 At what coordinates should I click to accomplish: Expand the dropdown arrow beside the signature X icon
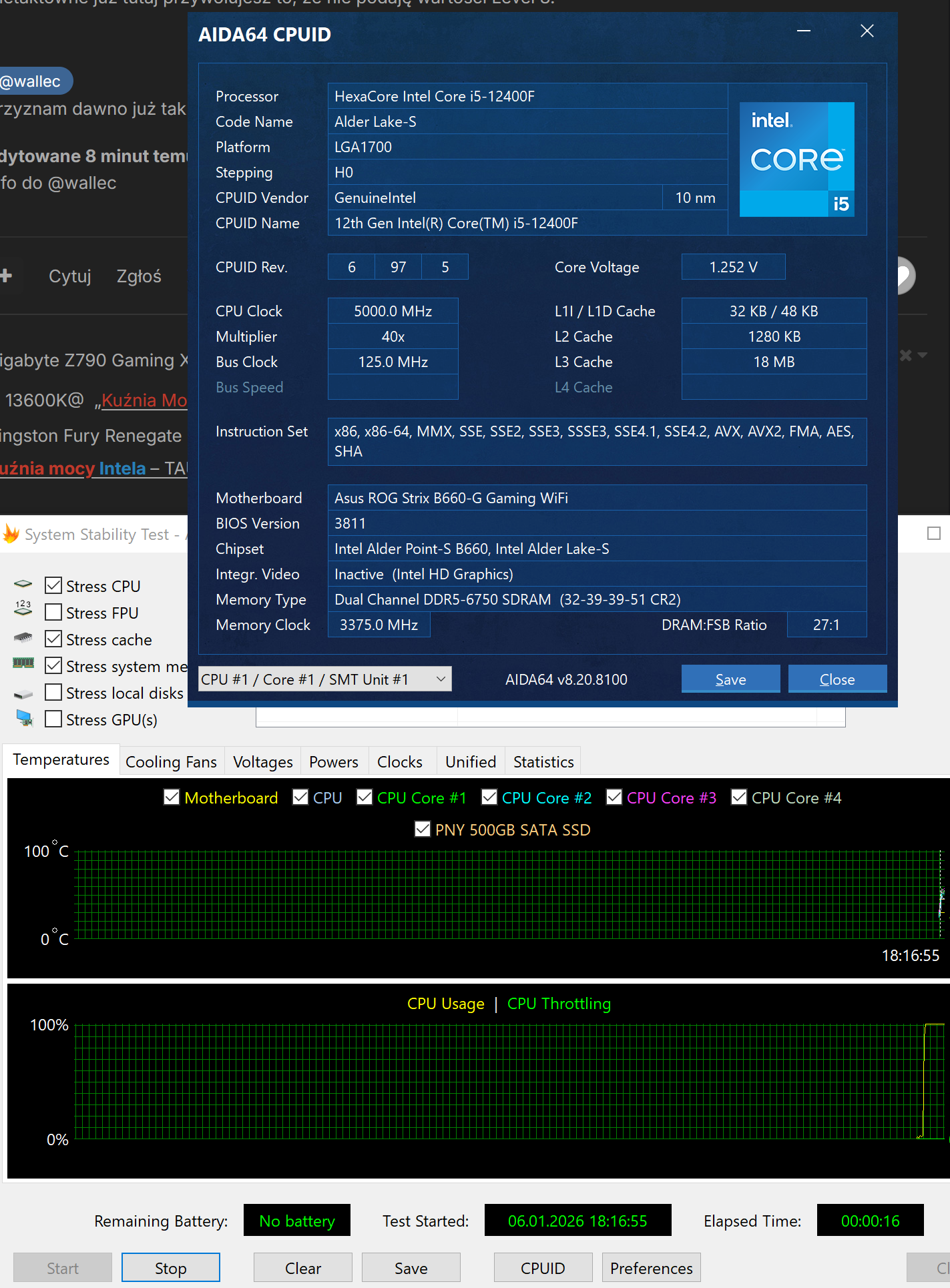(923, 355)
